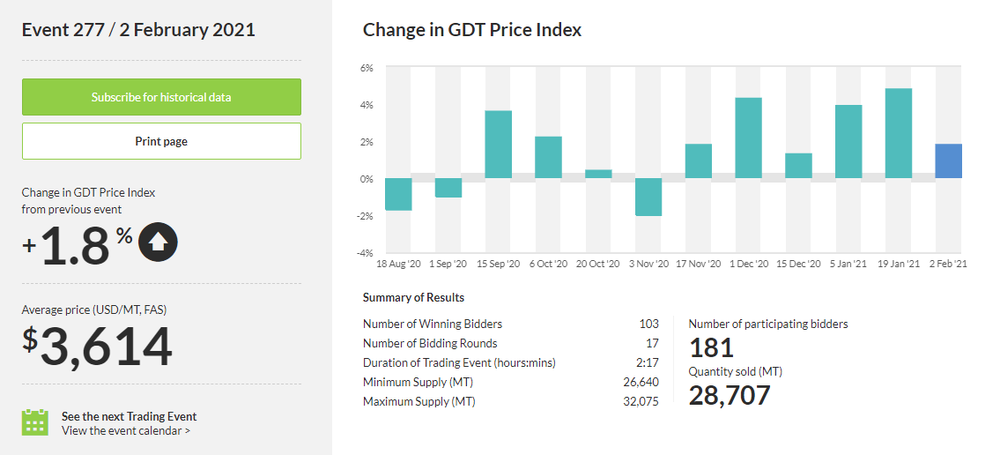The height and width of the screenshot is (455, 1000).
Task: Open View the event calendar link
Action: click(125, 431)
